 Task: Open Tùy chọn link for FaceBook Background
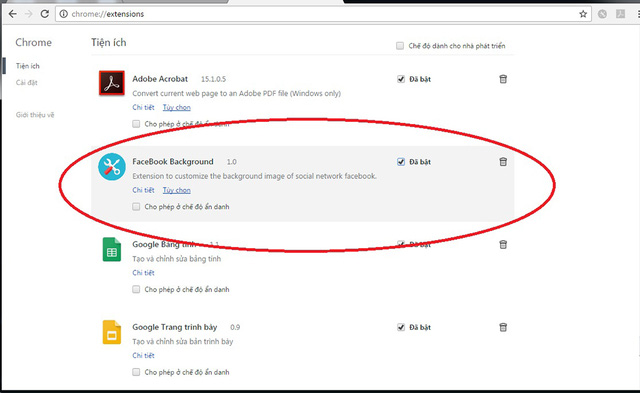[177, 190]
